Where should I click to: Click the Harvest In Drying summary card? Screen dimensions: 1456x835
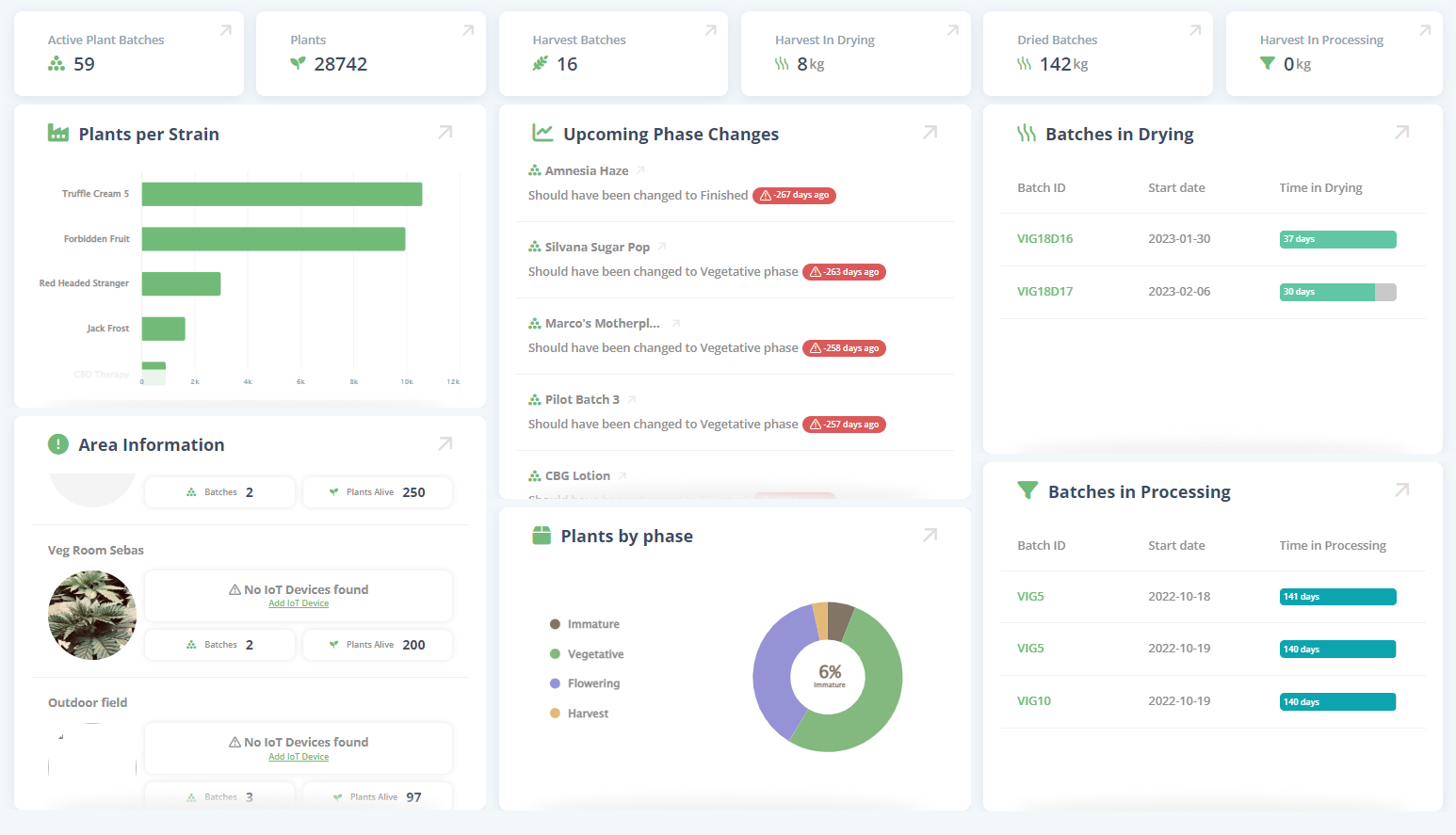tap(854, 54)
